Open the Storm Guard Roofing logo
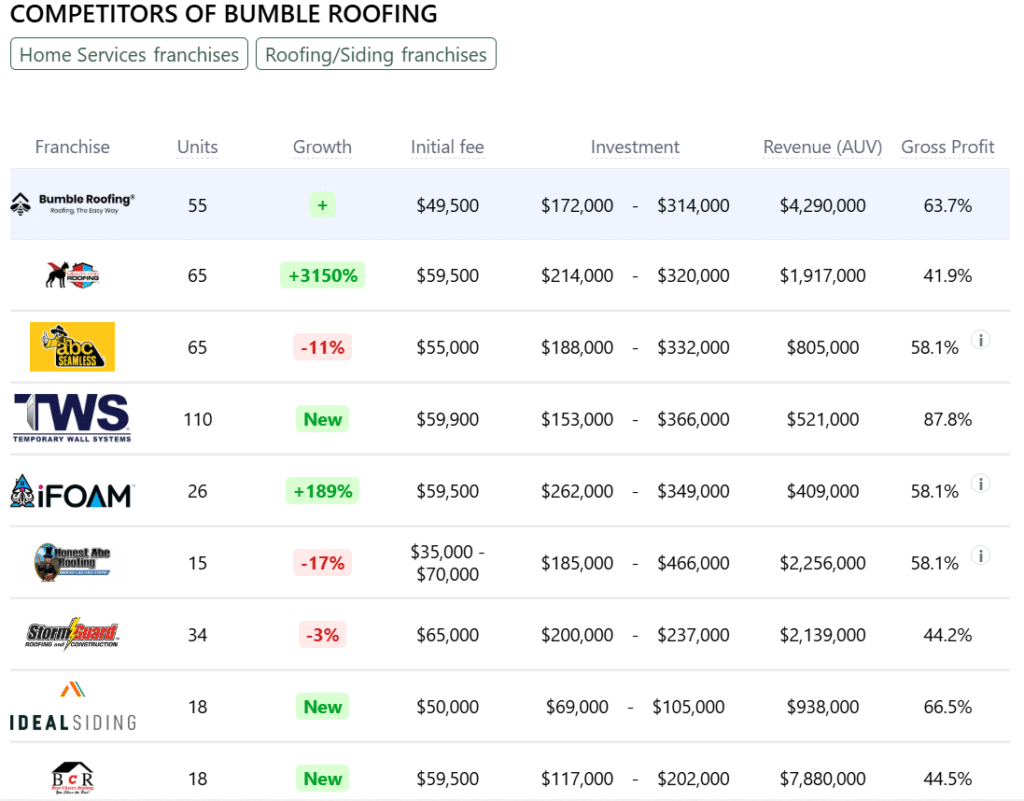Image resolution: width=1024 pixels, height=801 pixels. click(72, 633)
